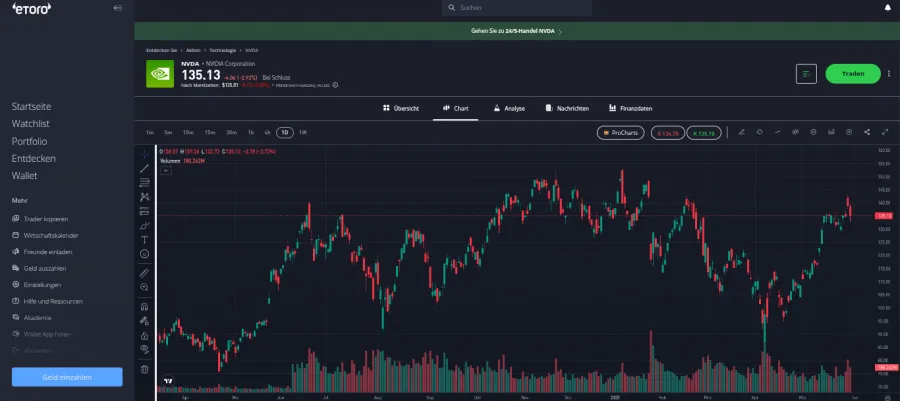Select the 10m timeframe
The image size is (900, 401).
[188, 133]
